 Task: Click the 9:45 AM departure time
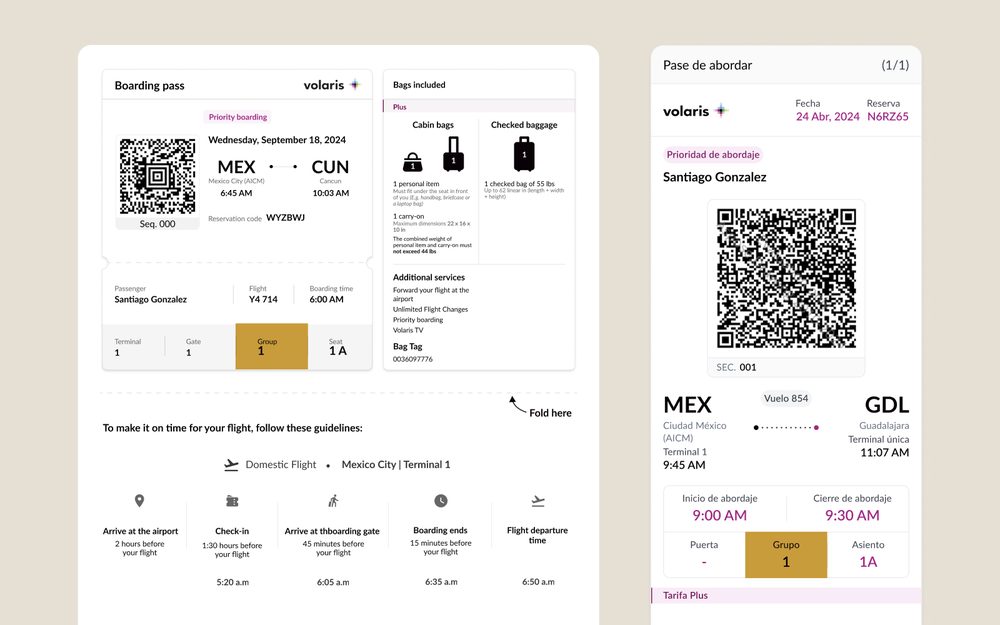pyautogui.click(x=684, y=465)
